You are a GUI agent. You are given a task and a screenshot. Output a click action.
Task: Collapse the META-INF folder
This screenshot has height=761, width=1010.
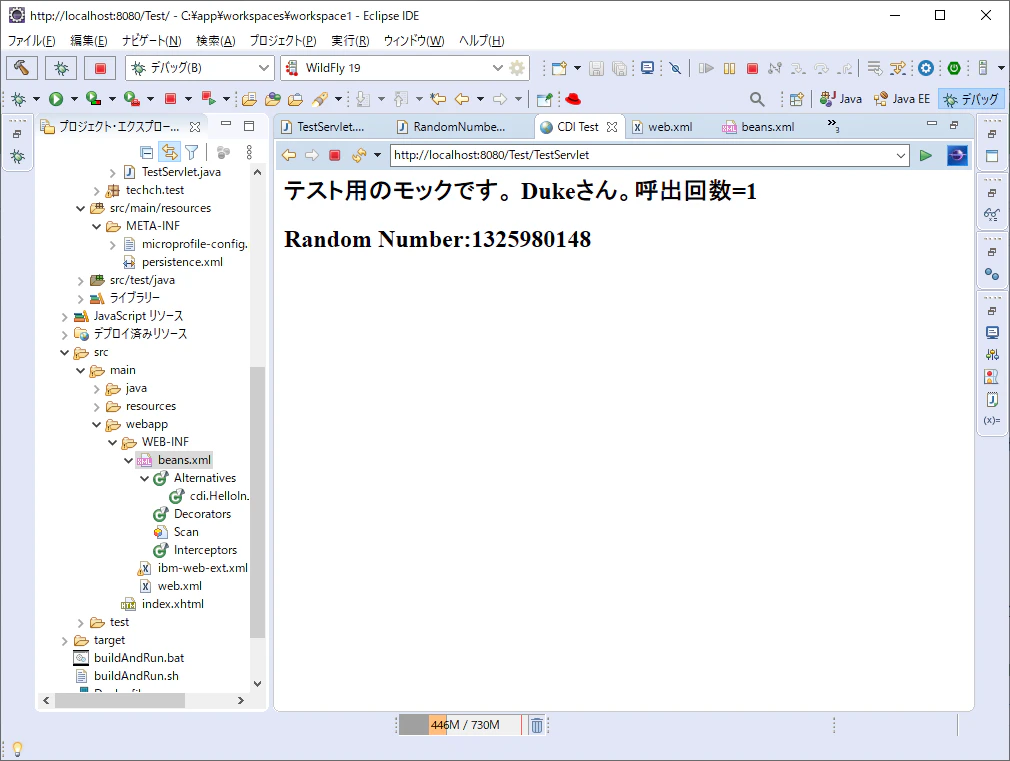(97, 226)
